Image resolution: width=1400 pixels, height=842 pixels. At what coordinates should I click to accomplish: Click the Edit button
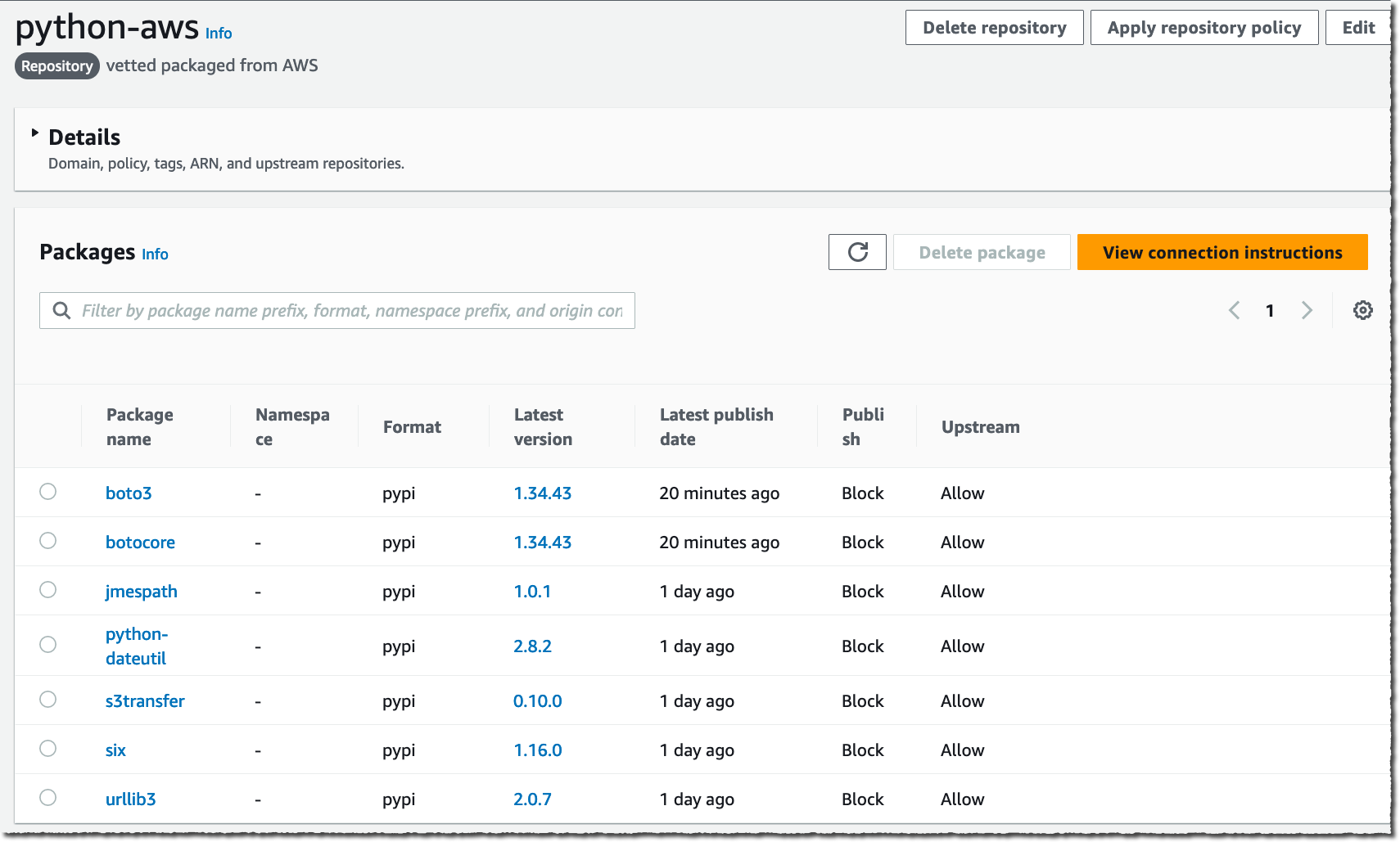pos(1357,27)
